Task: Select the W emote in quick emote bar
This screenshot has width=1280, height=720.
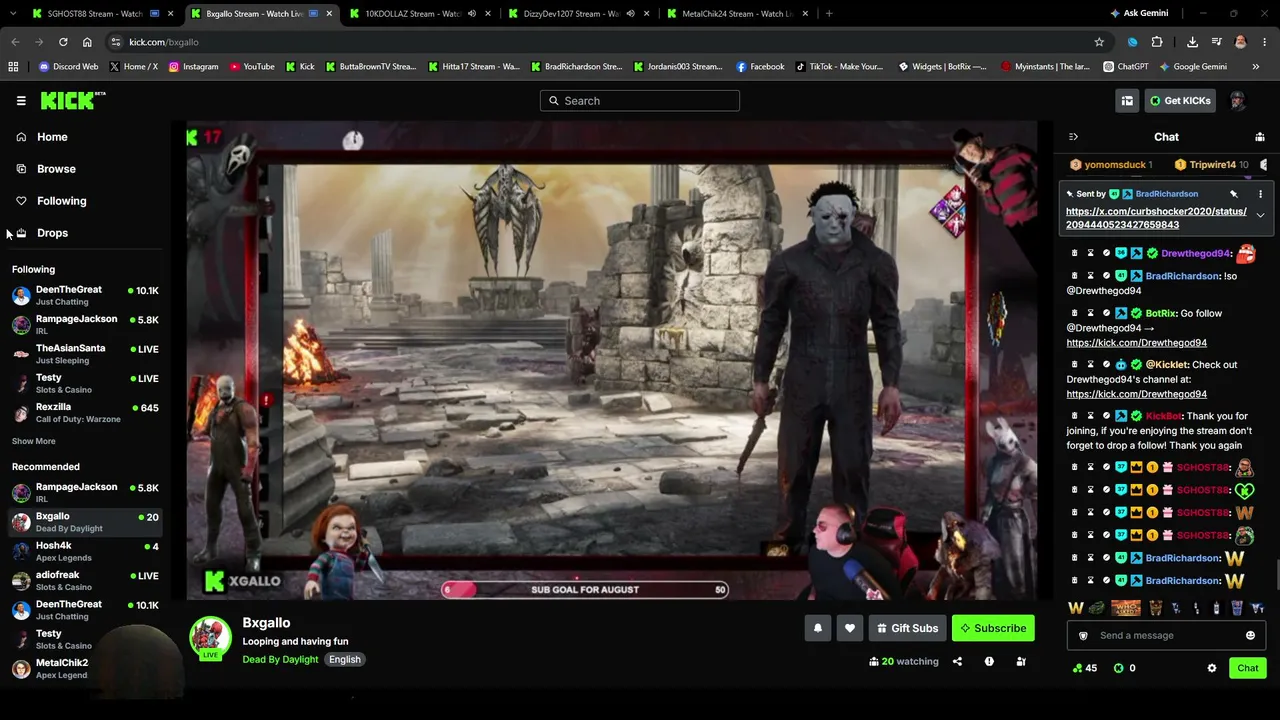Action: pos(1076,608)
